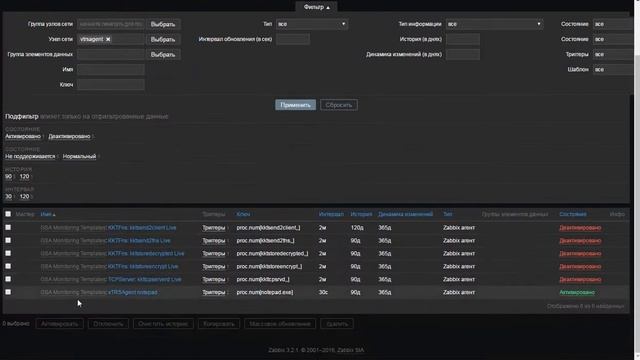Click the Активировать bulk button
This screenshot has width=640, height=360.
point(60,324)
